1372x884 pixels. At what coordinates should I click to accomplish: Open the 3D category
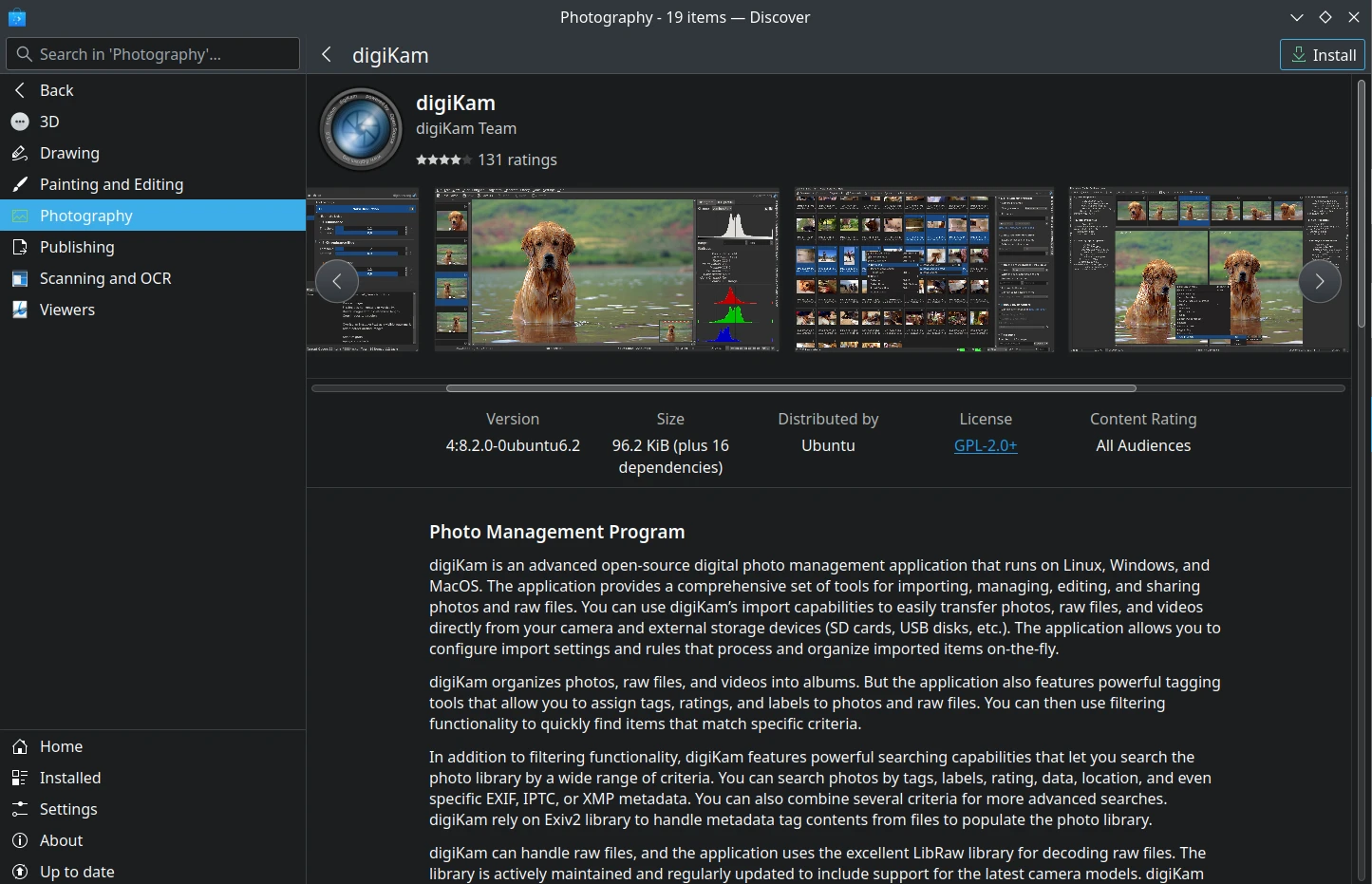[x=48, y=122]
